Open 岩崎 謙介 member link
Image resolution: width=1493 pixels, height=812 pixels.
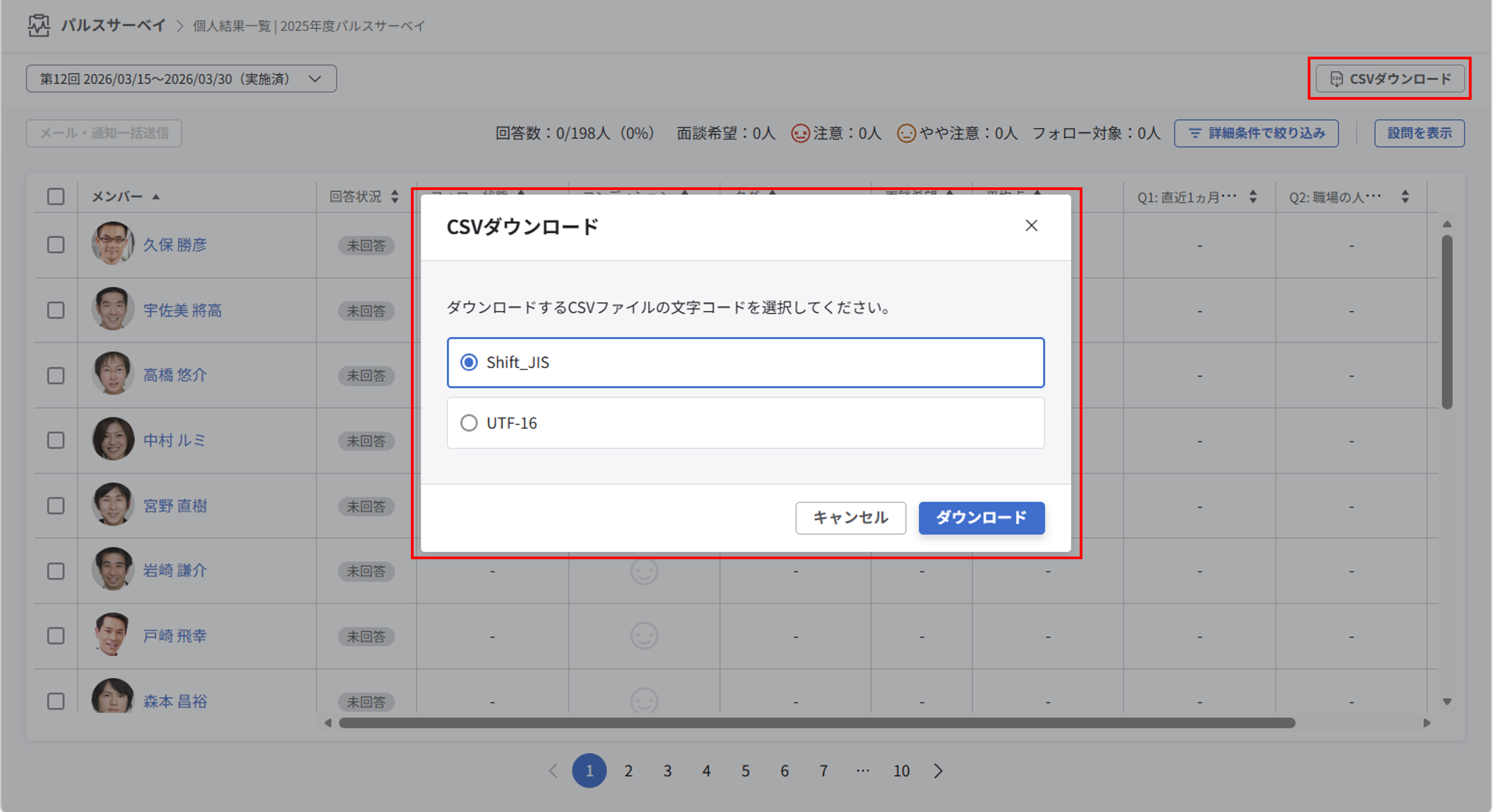(175, 570)
